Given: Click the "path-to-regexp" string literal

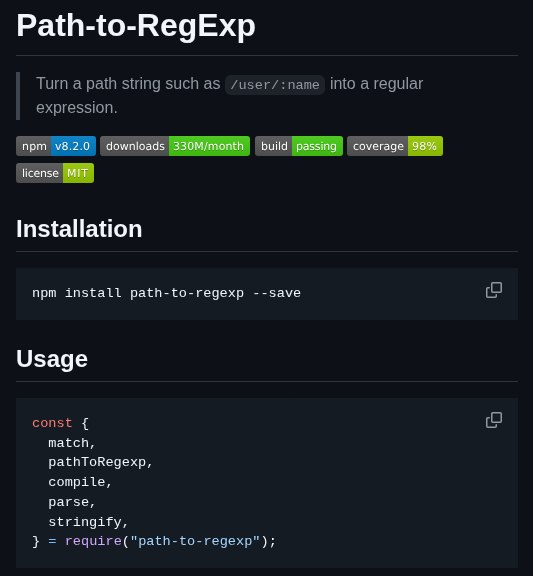Looking at the screenshot, I should [195, 541].
